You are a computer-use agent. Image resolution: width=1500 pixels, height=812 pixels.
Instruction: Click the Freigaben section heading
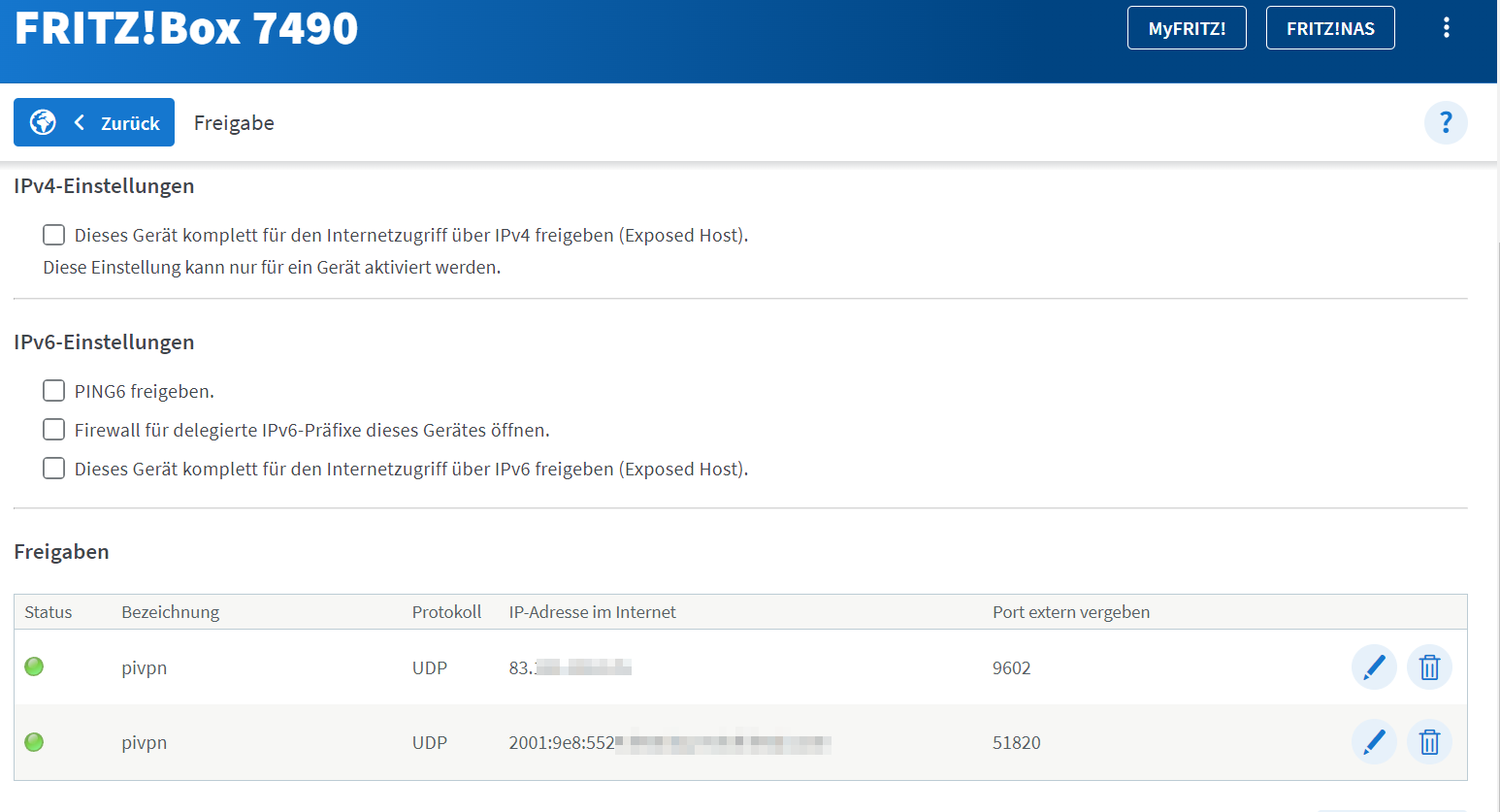pos(61,552)
